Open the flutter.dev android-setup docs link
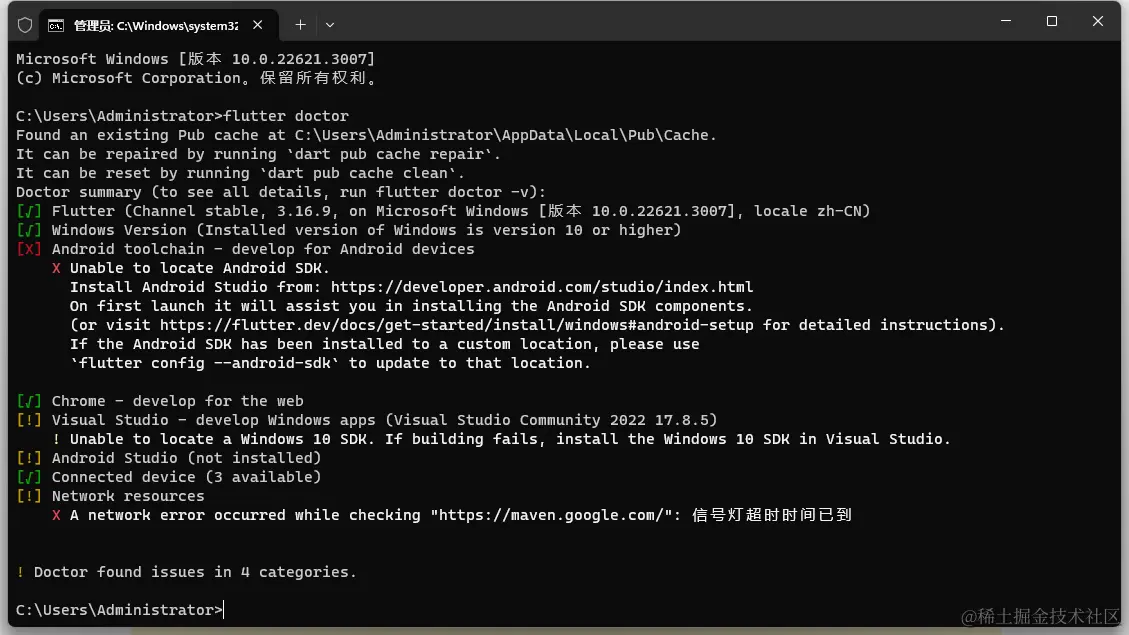This screenshot has width=1129, height=635. [456, 325]
